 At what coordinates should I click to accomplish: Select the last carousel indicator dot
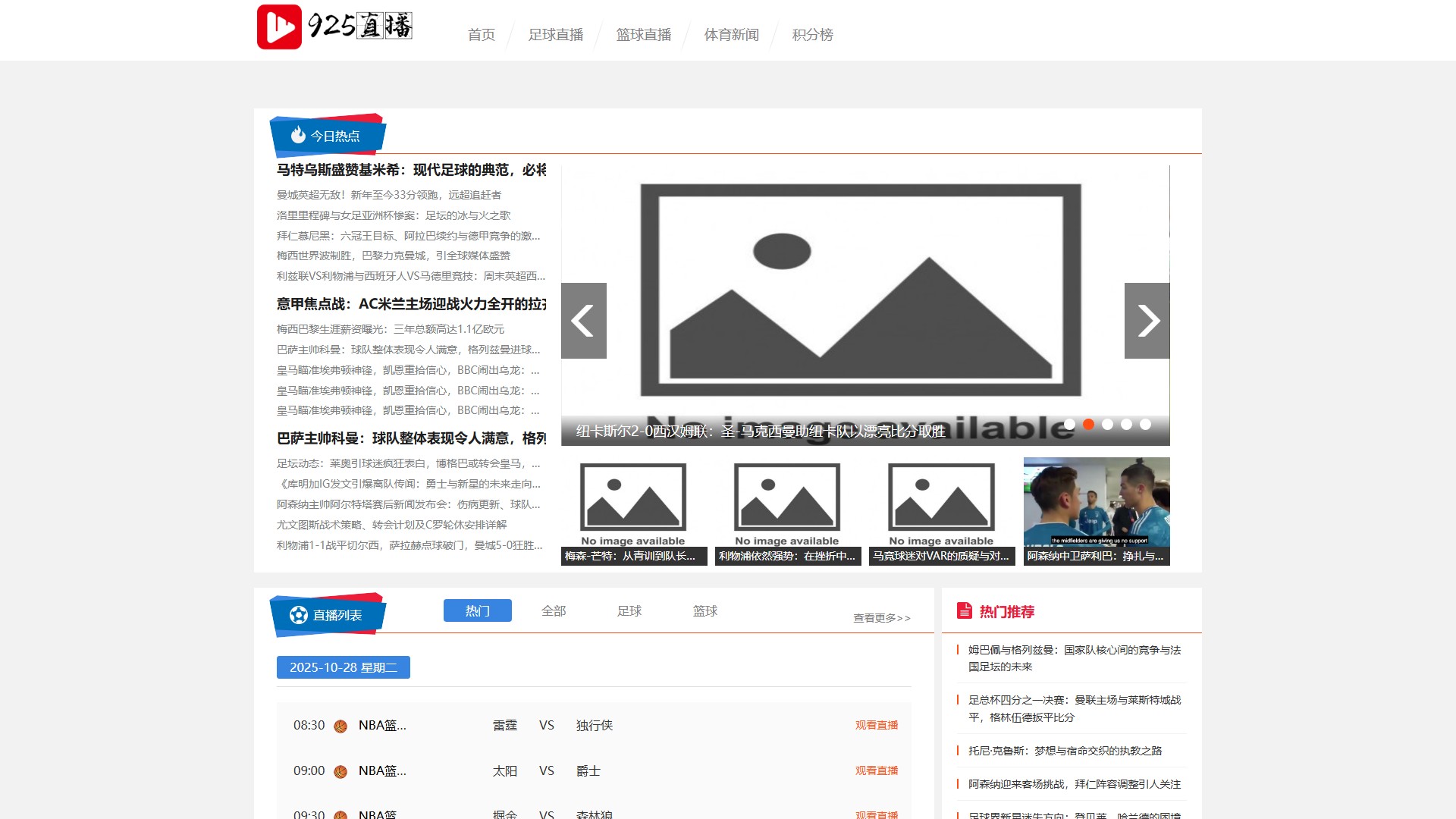pos(1145,425)
